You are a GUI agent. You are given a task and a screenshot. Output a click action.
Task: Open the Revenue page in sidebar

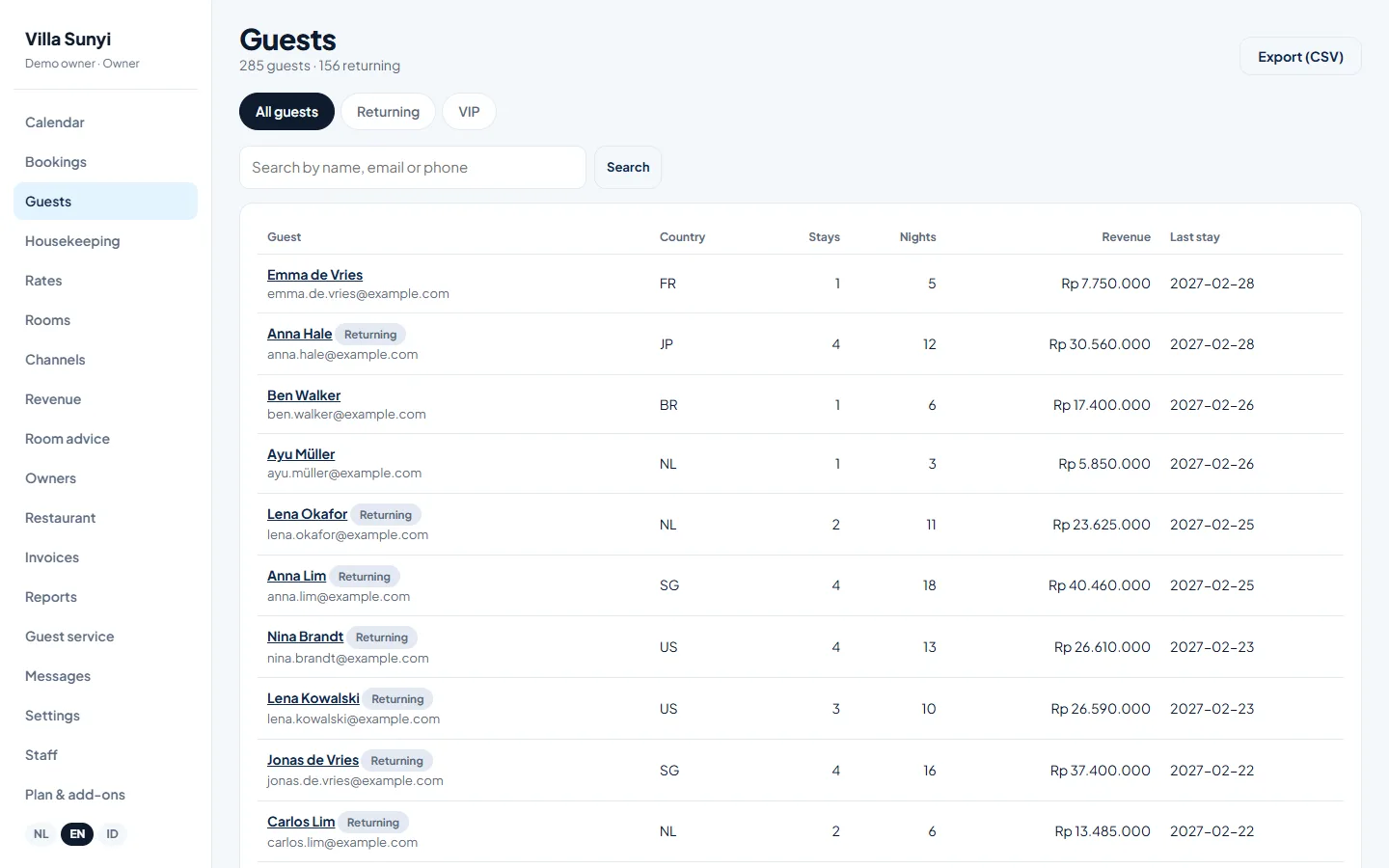[105, 399]
